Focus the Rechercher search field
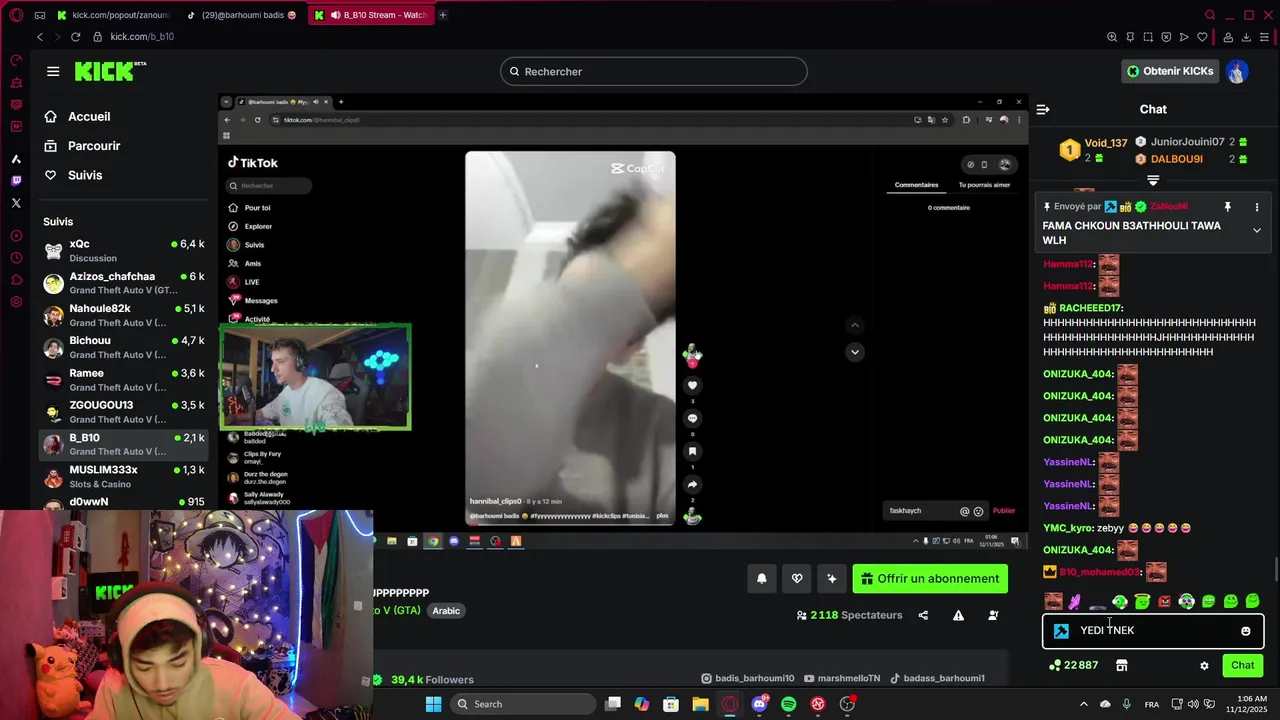This screenshot has height=720, width=1280. pos(654,71)
